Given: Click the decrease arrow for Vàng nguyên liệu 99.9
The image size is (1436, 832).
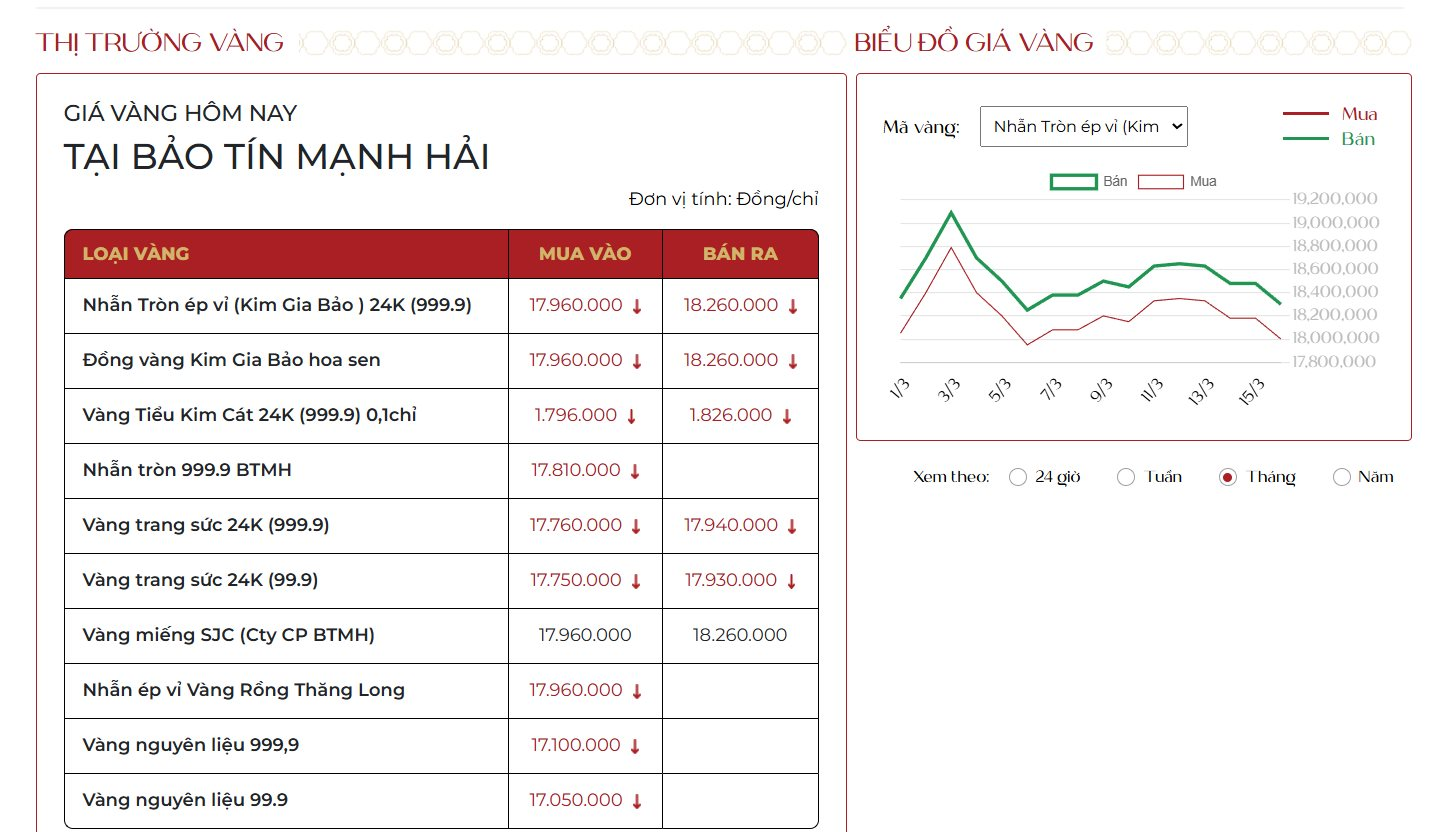Looking at the screenshot, I should click(636, 800).
